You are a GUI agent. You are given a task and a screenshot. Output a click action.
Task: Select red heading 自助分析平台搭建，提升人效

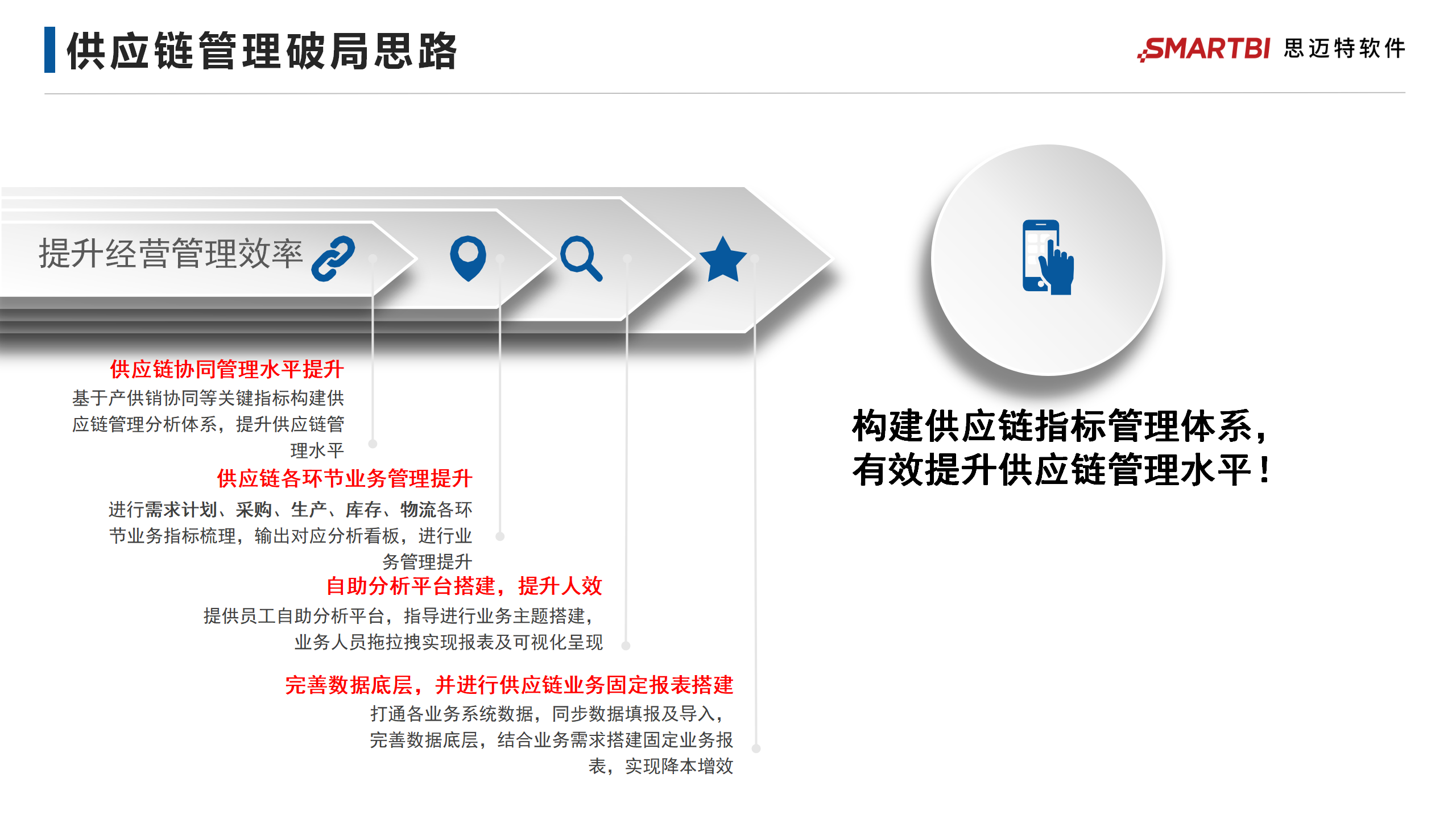464,586
